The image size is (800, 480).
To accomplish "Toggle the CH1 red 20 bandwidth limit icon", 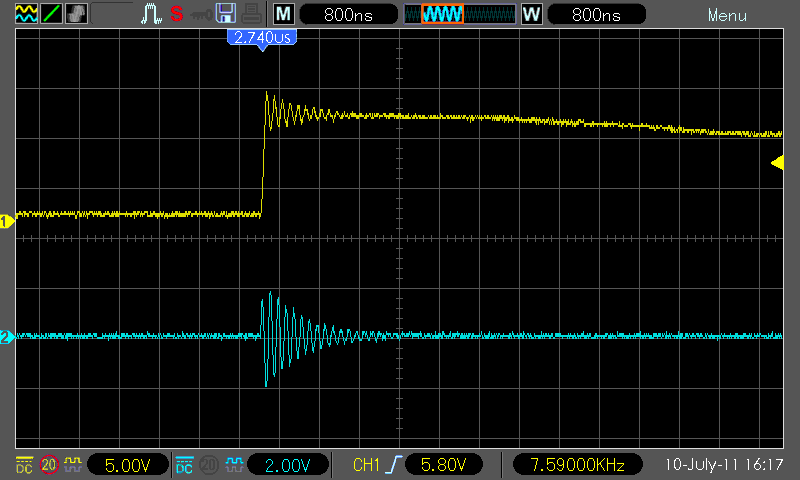I will (49, 465).
